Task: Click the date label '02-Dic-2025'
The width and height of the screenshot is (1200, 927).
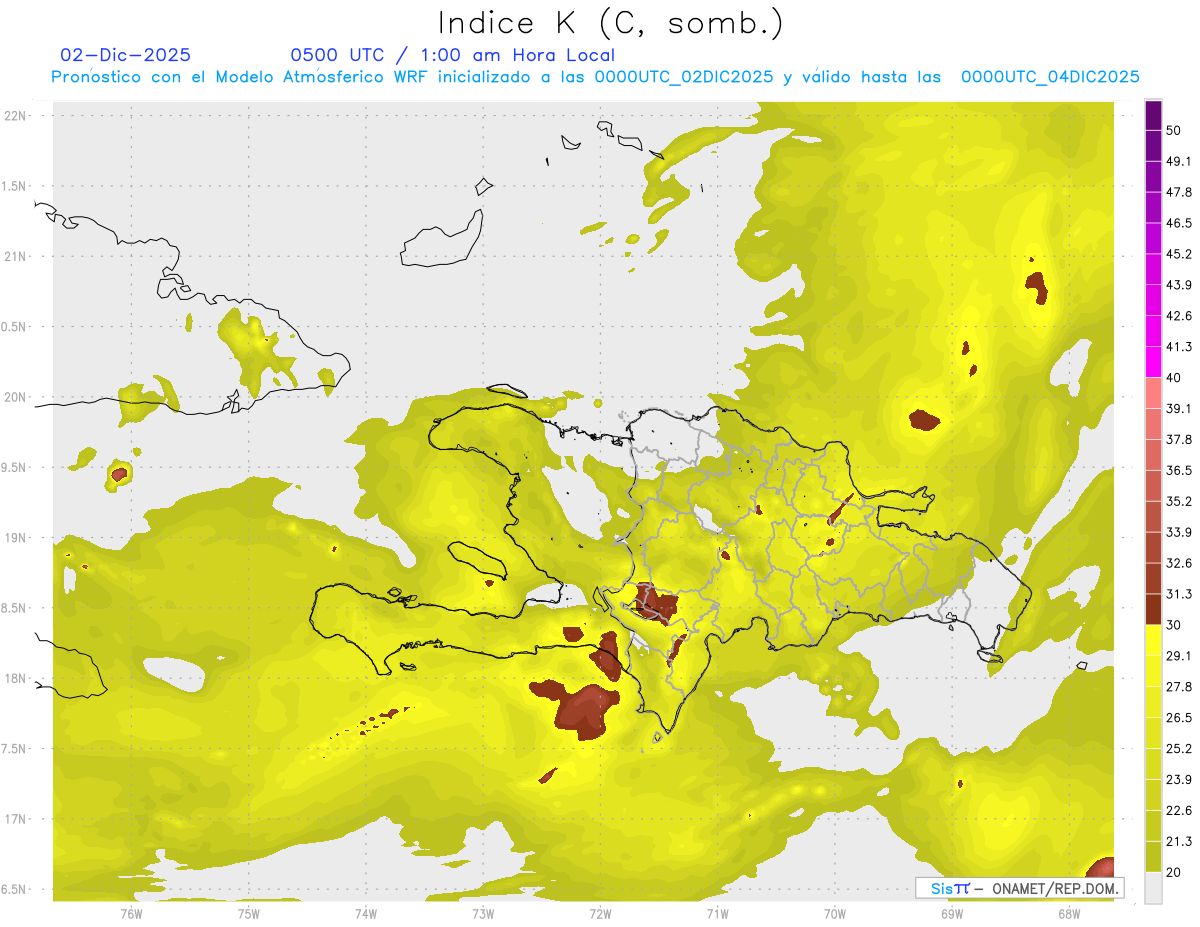Action: 126,55
